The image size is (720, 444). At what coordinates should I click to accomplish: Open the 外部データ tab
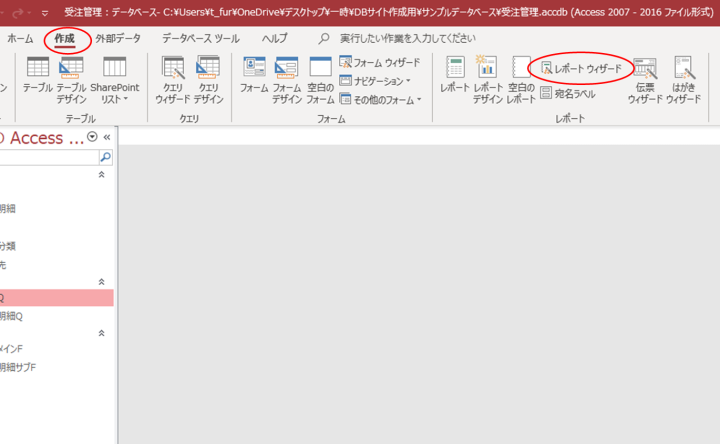[x=118, y=38]
